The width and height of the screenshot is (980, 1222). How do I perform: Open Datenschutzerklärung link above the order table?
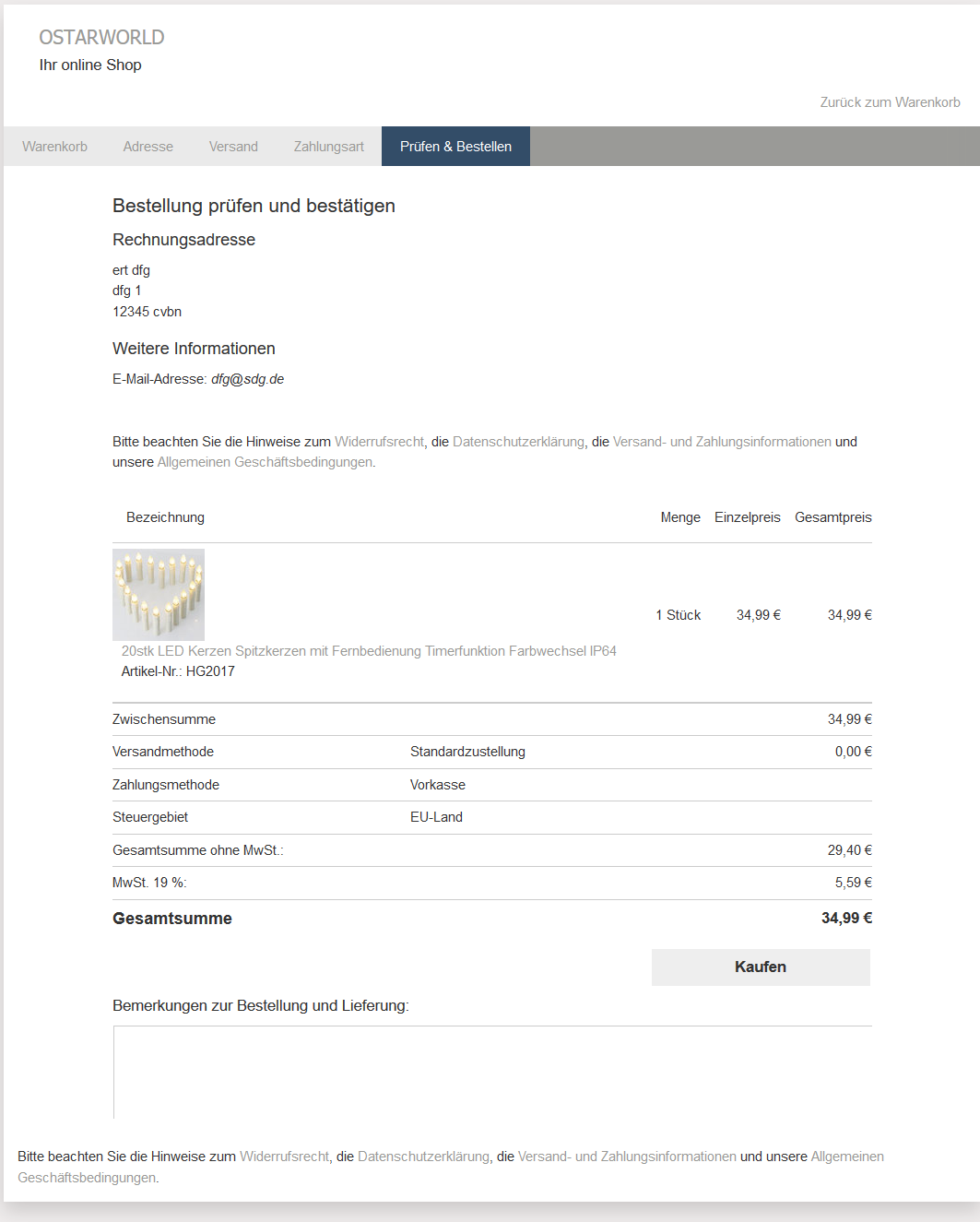518,442
